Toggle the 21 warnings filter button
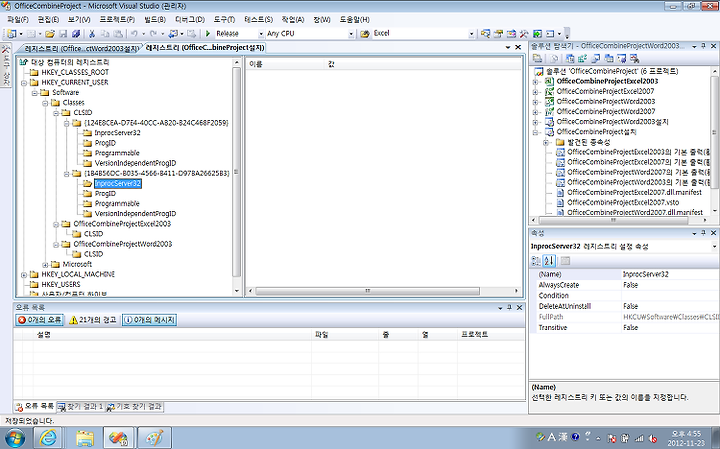720x449 pixels. point(93,320)
